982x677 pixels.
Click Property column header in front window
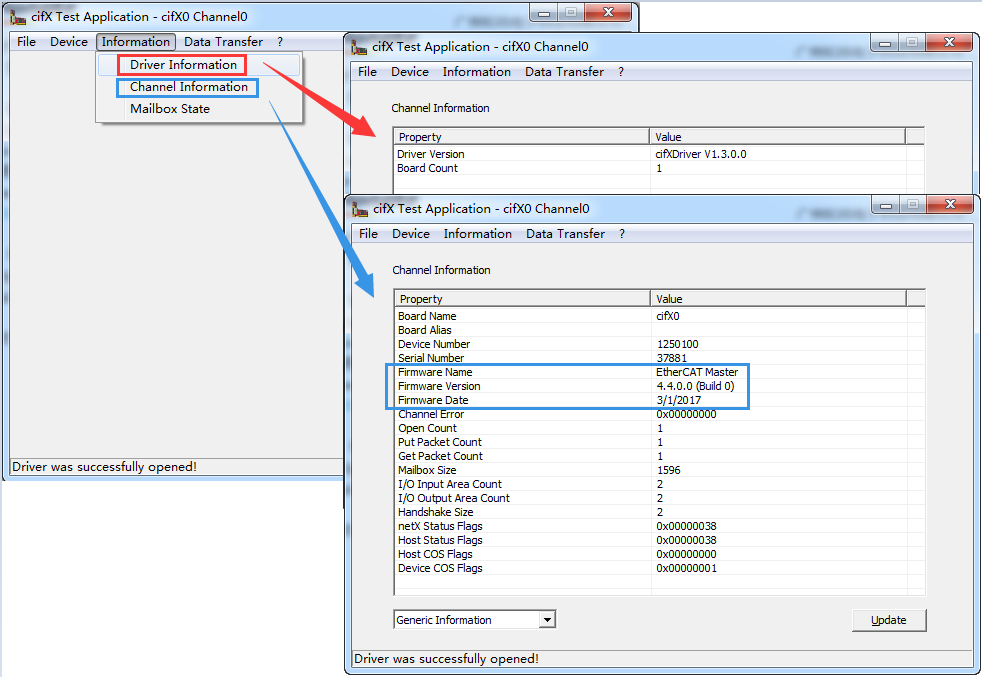point(522,299)
